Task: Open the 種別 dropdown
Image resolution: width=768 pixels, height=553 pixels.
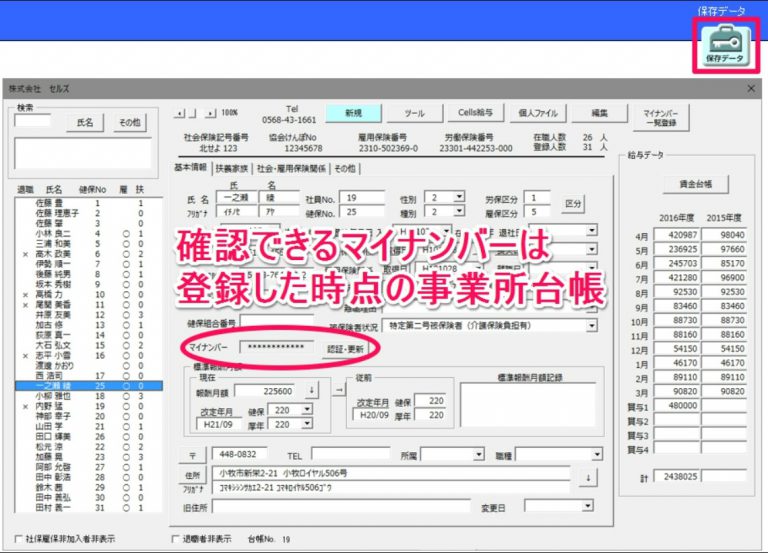Action: coord(458,211)
